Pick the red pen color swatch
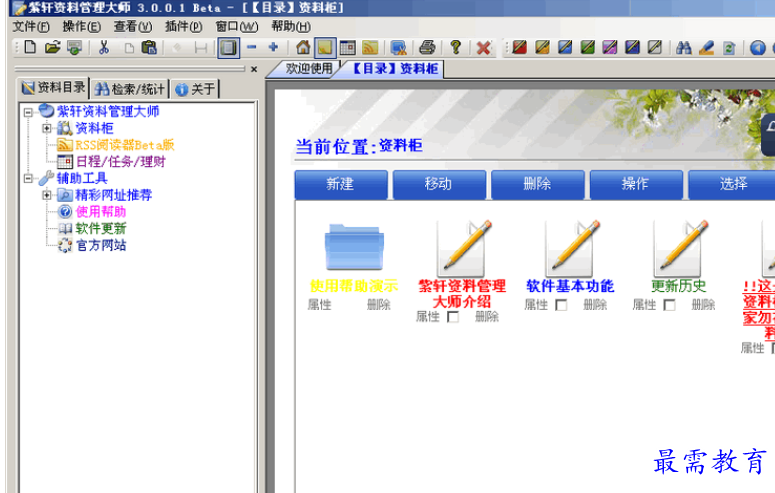Viewport: 775px width, 493px height. (x=519, y=47)
